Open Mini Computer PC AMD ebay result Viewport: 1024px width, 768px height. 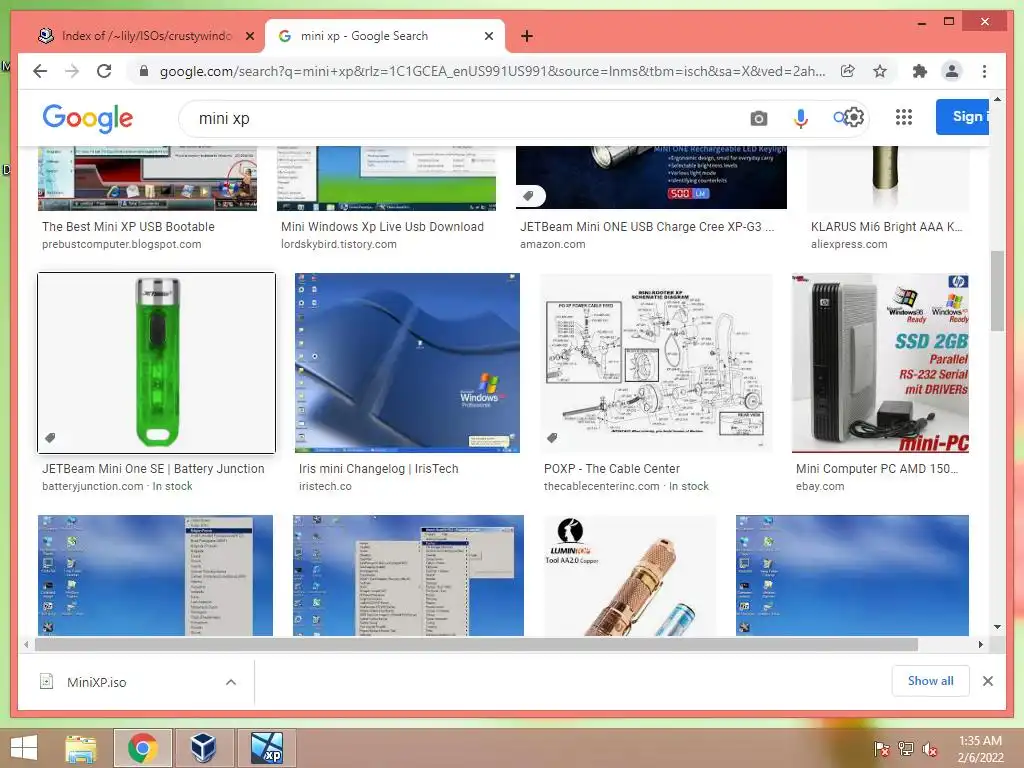[x=876, y=468]
